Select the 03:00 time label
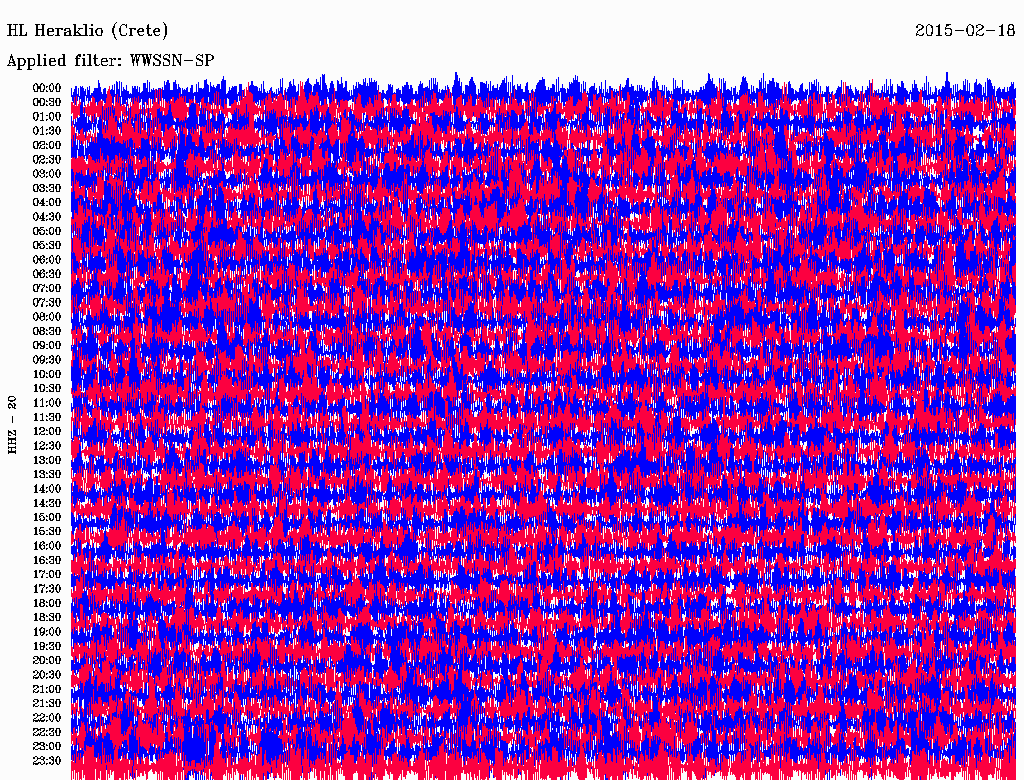The width and height of the screenshot is (1024, 780). click(x=46, y=174)
